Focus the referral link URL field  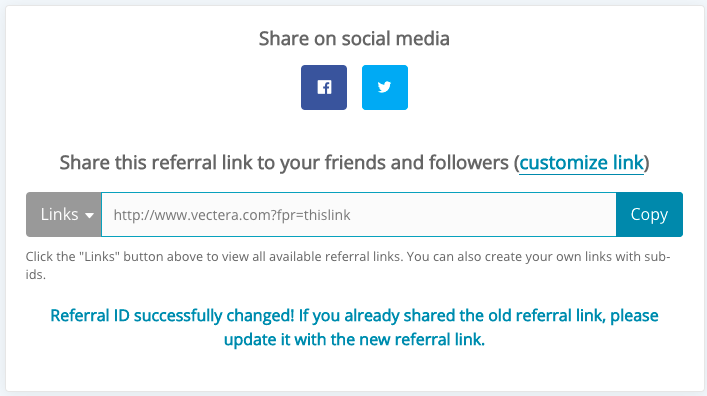click(359, 215)
